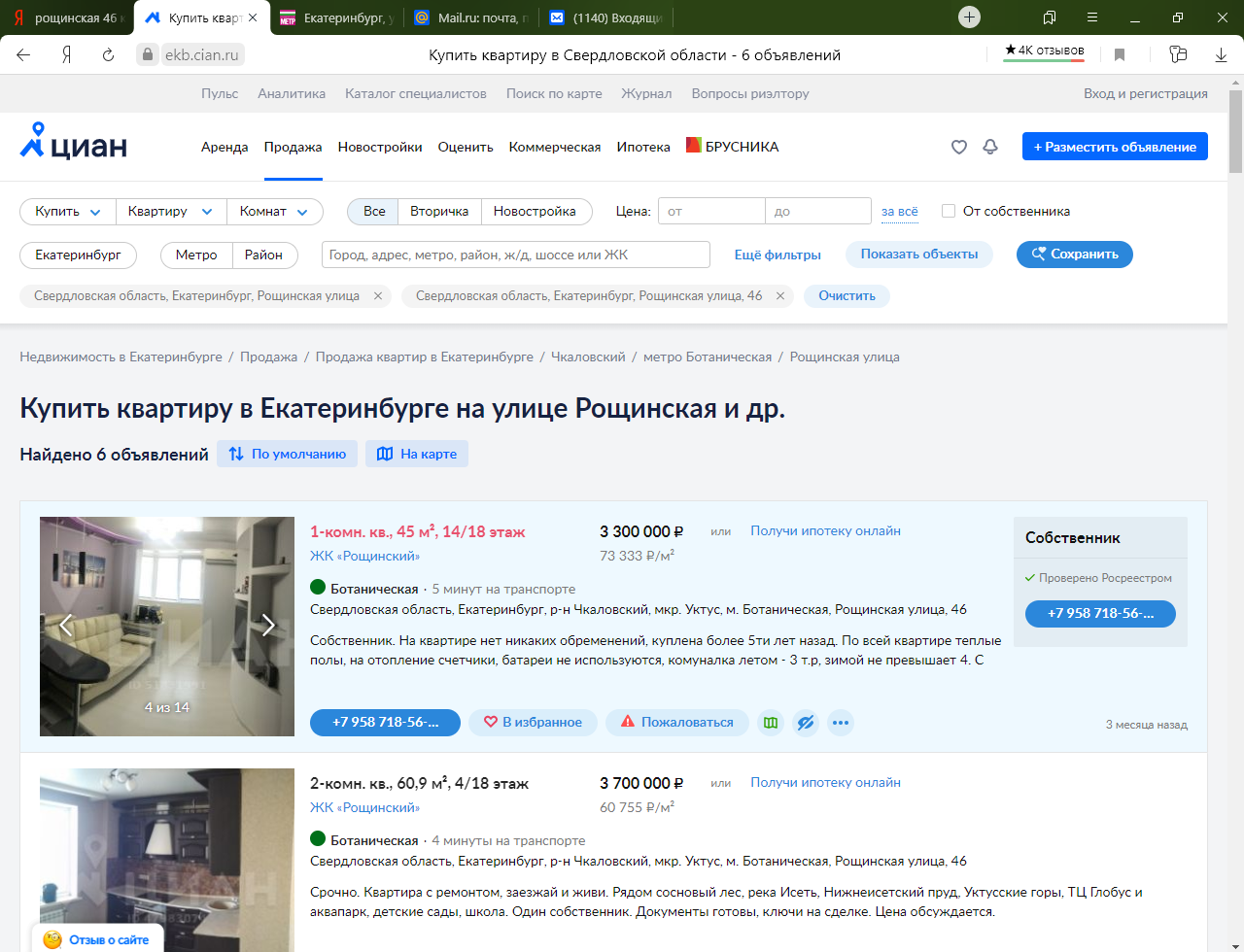The width and height of the screenshot is (1244, 952).
Task: Show first listing on map icon
Action: (771, 723)
